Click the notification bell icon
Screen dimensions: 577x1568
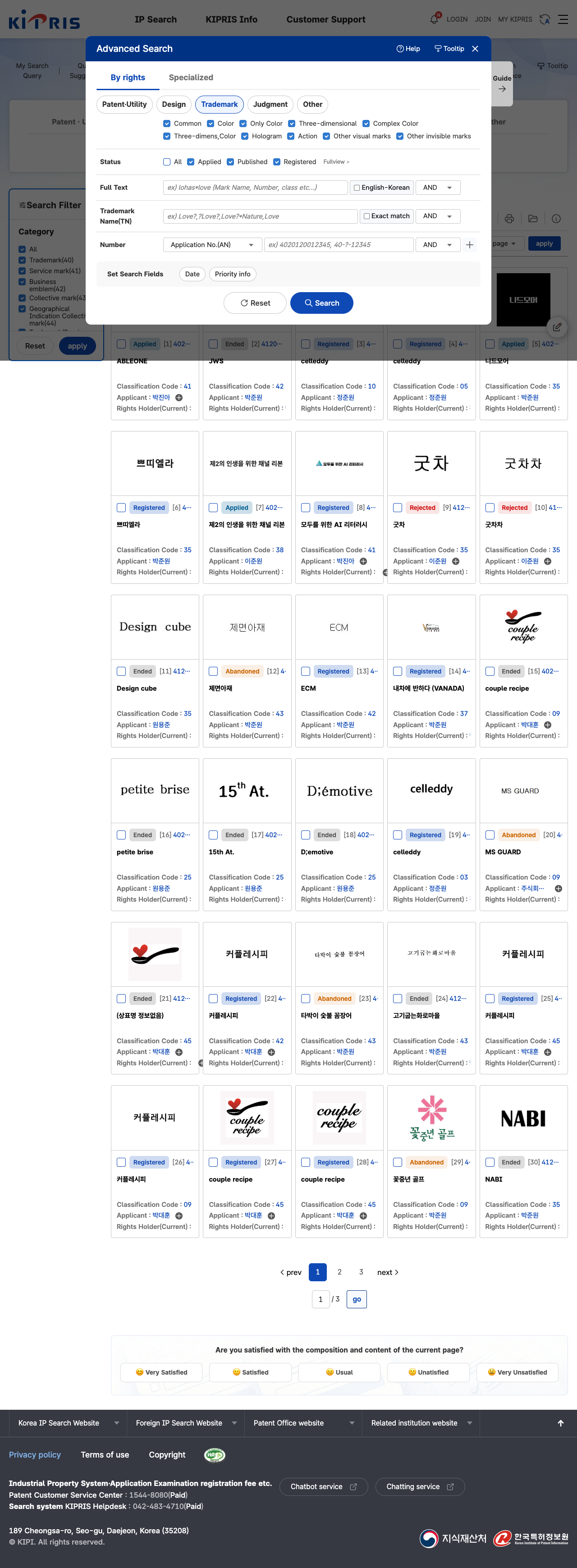point(434,19)
